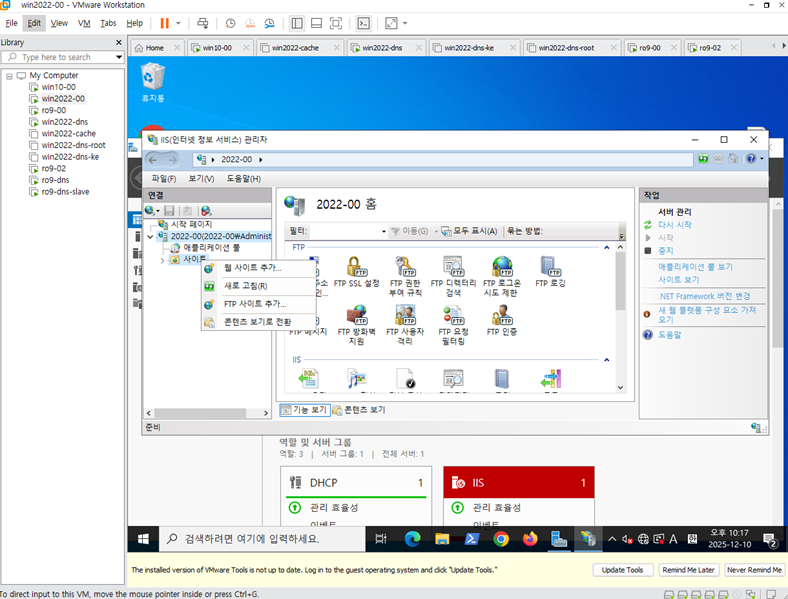Viewport: 788px width, 599px height.
Task: Choose Refresh from the context menu
Action: pyautogui.click(x=245, y=286)
